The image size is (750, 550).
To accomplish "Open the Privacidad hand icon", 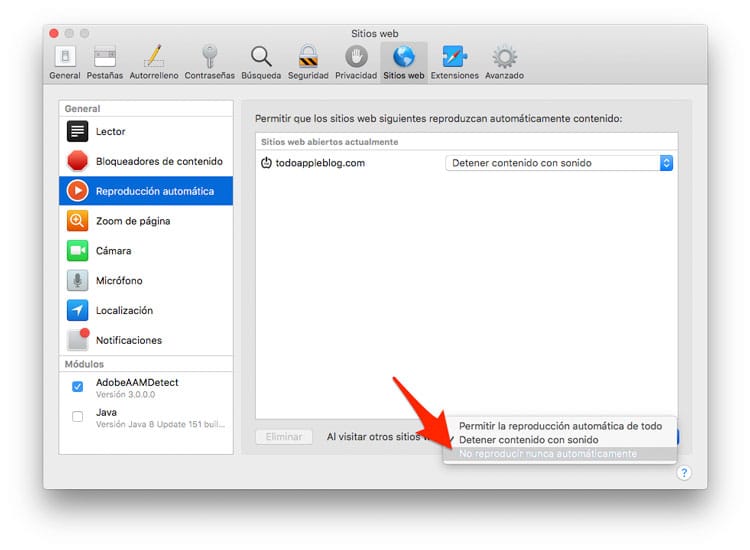I will 356,57.
